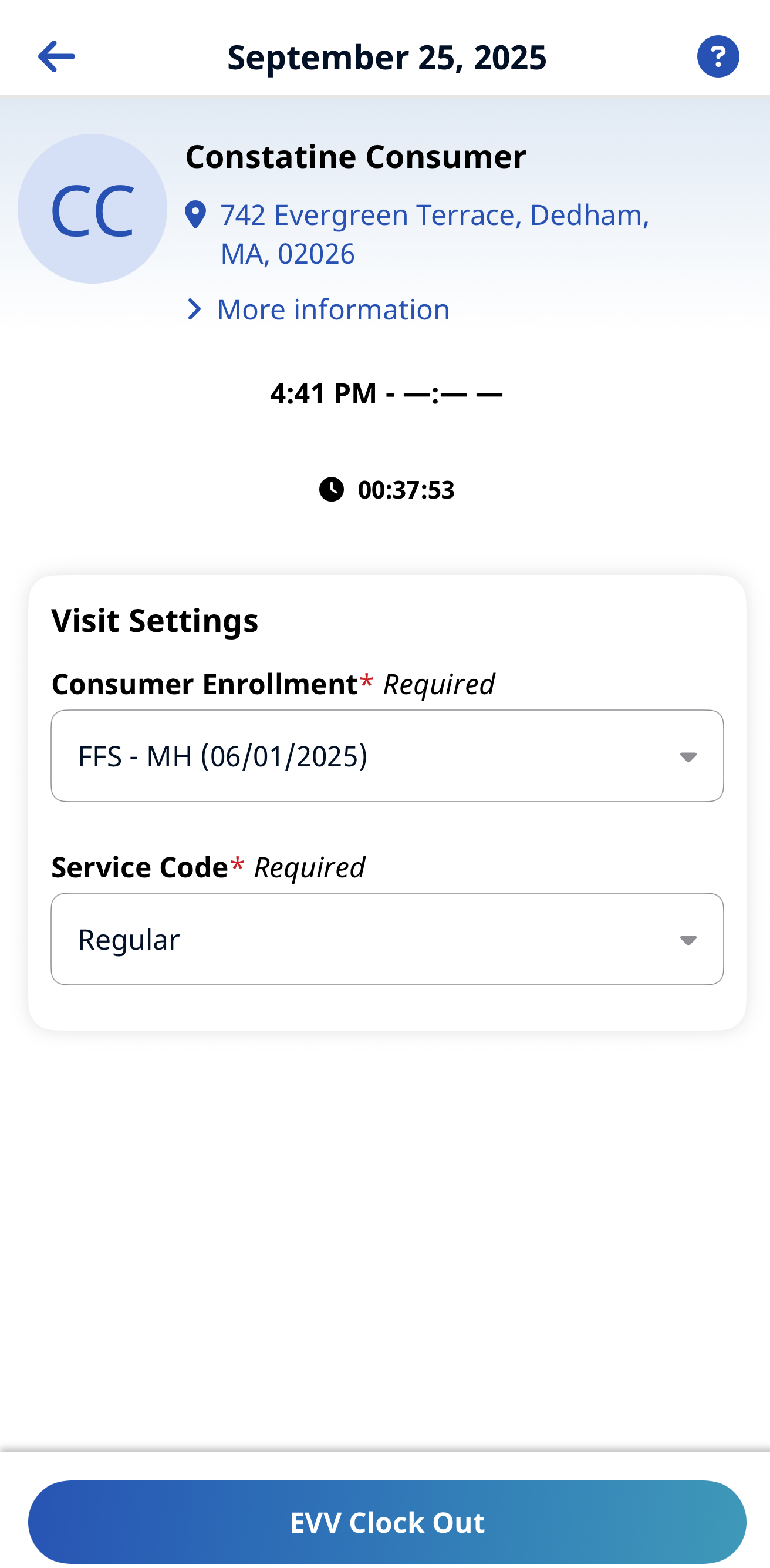Image resolution: width=770 pixels, height=1568 pixels.
Task: Tap the Consumer Enrollment required label
Action: tap(273, 684)
